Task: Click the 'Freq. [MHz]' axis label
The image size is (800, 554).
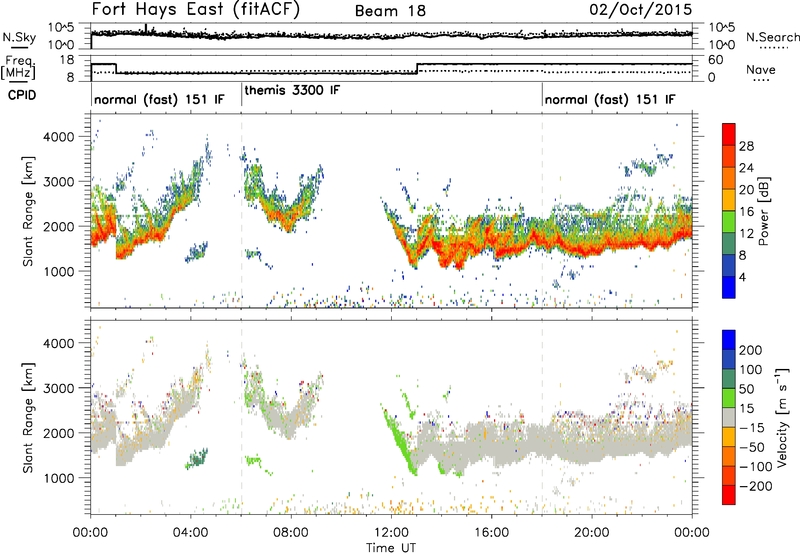Action: pyautogui.click(x=19, y=67)
